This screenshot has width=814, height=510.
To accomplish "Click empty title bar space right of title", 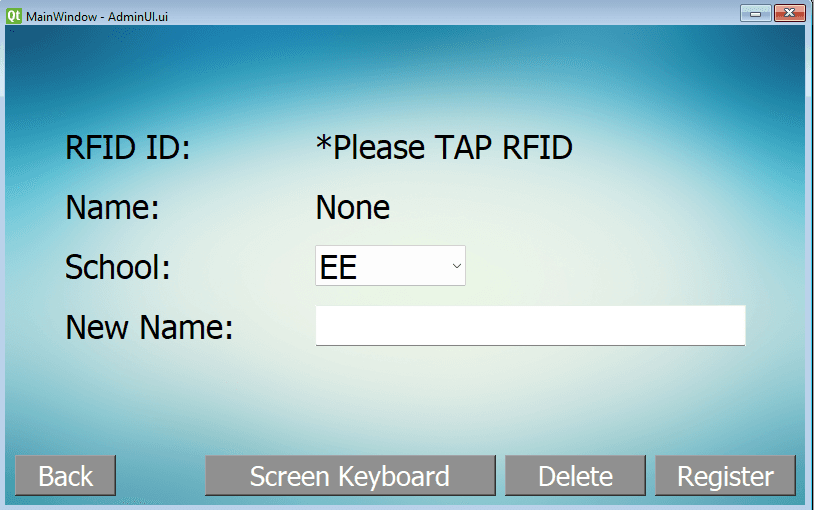I will (x=450, y=14).
